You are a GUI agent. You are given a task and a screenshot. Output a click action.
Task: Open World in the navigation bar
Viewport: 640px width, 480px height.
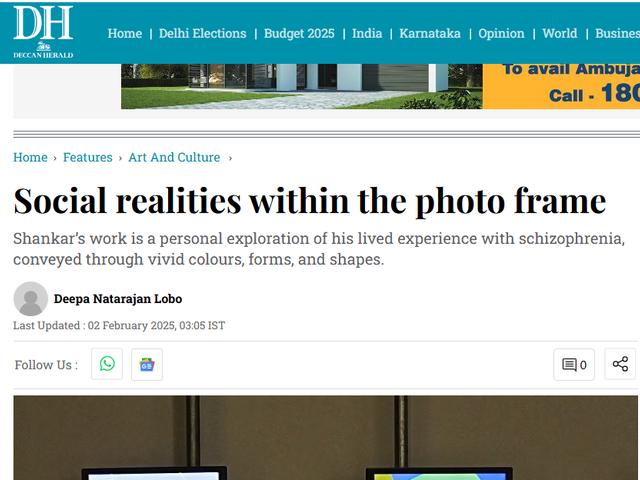coord(560,33)
